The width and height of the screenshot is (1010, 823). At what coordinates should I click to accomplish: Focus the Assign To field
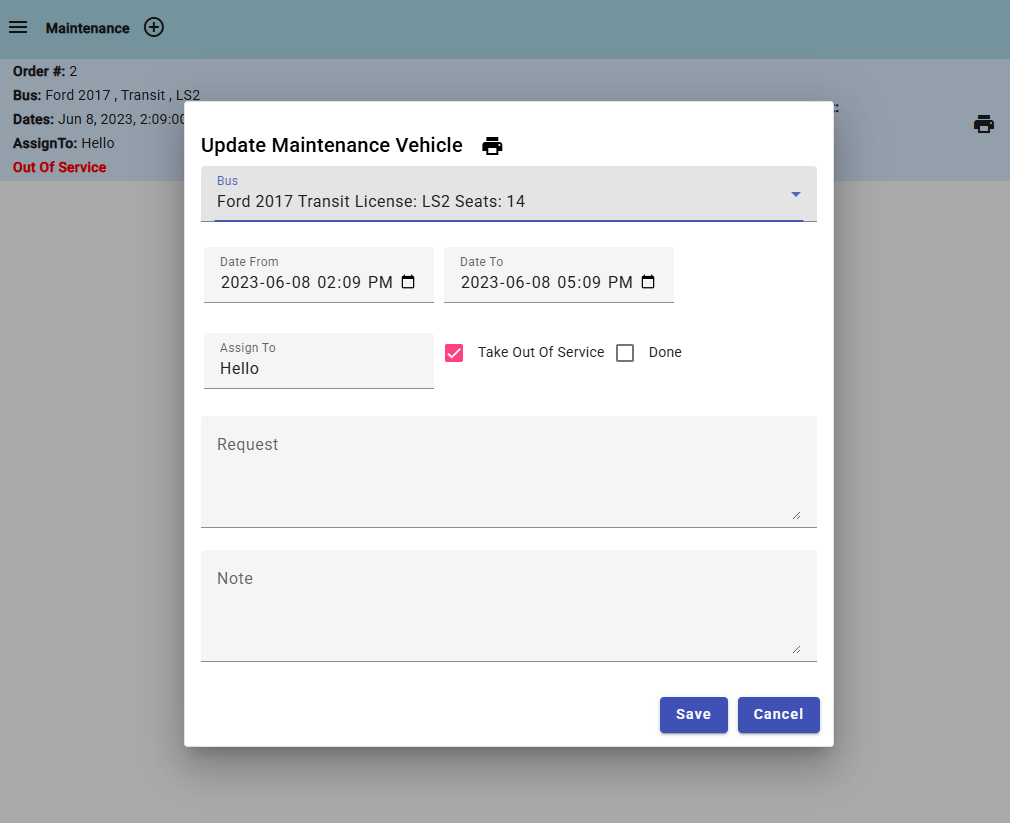pyautogui.click(x=319, y=361)
